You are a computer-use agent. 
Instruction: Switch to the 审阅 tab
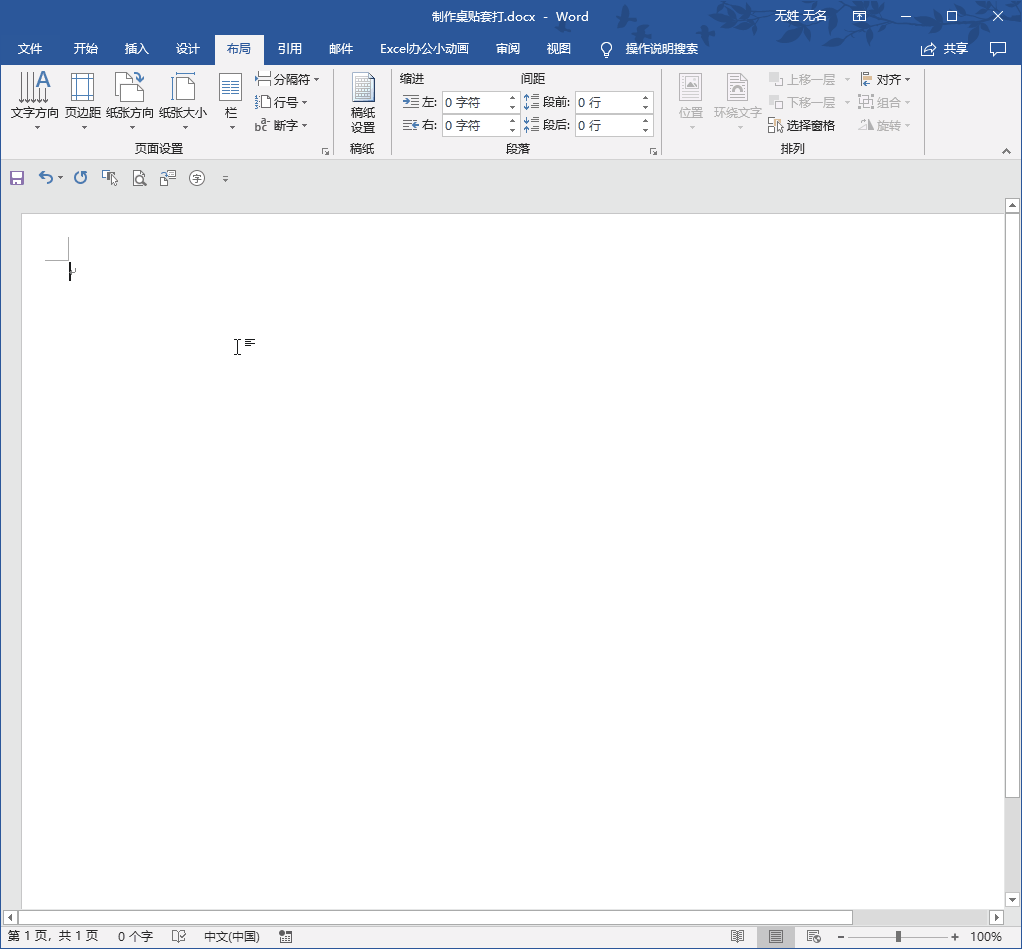pyautogui.click(x=508, y=49)
